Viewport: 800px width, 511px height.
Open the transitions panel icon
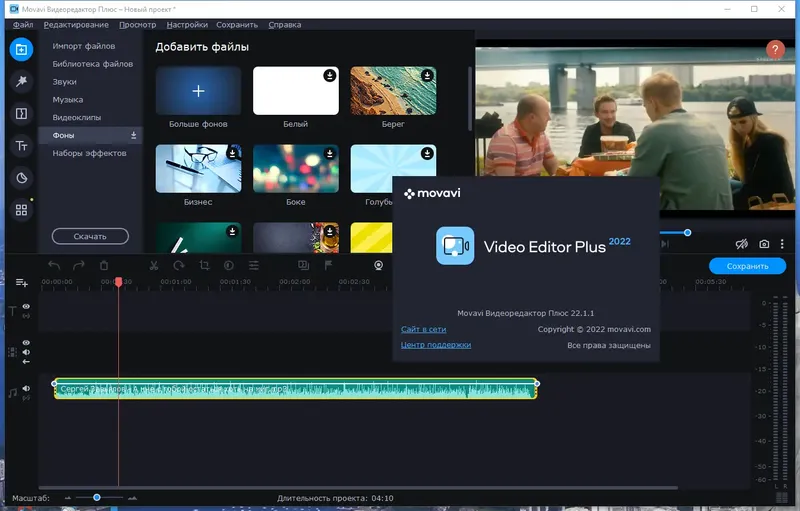coord(21,113)
